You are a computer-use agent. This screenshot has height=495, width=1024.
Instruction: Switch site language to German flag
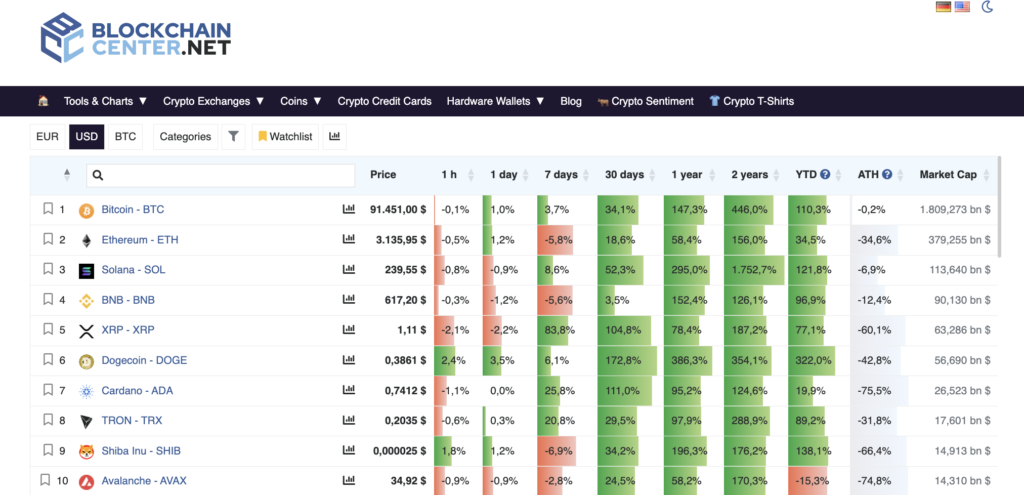(943, 7)
